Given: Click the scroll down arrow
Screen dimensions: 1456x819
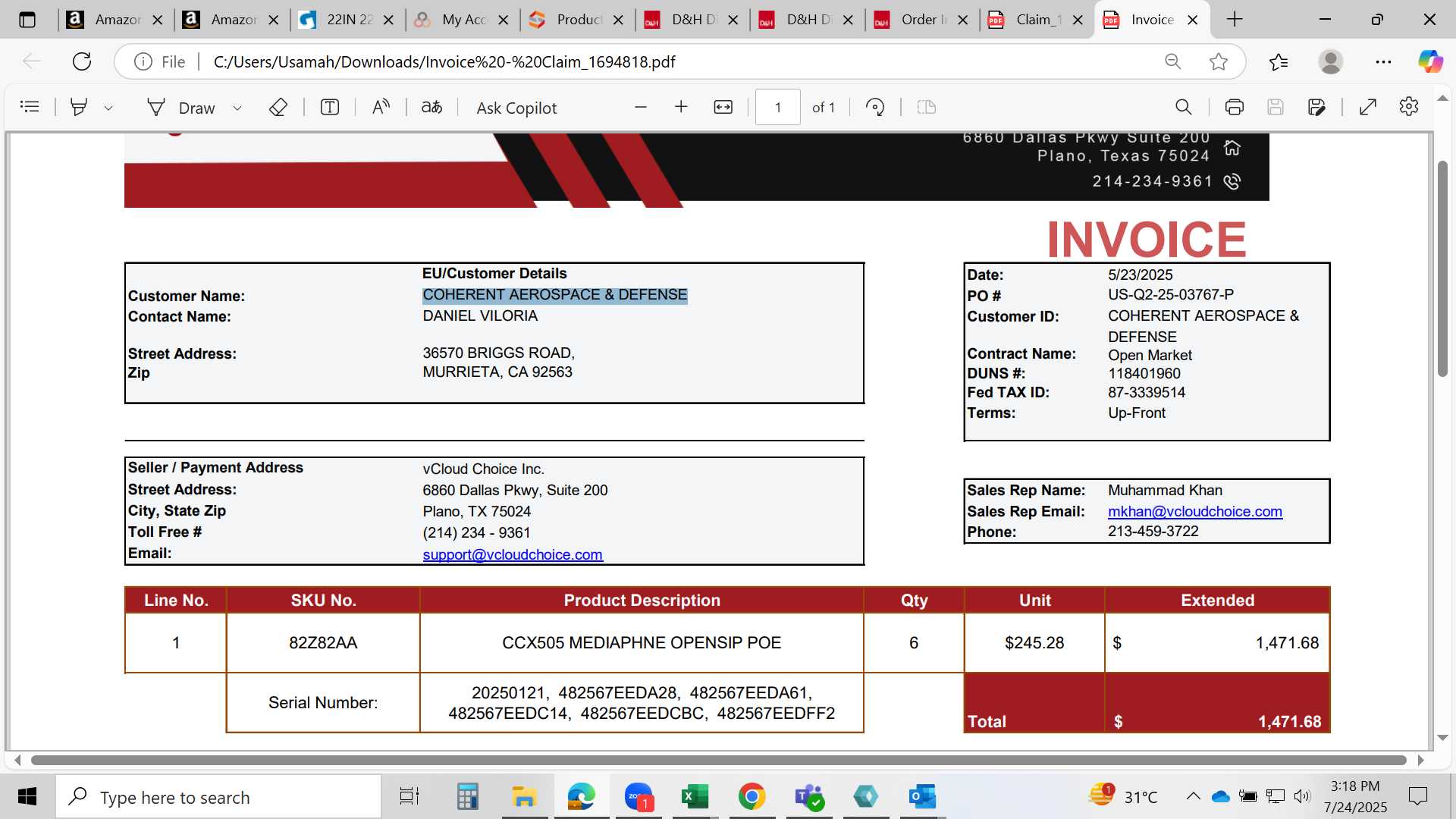Looking at the screenshot, I should tap(1442, 738).
